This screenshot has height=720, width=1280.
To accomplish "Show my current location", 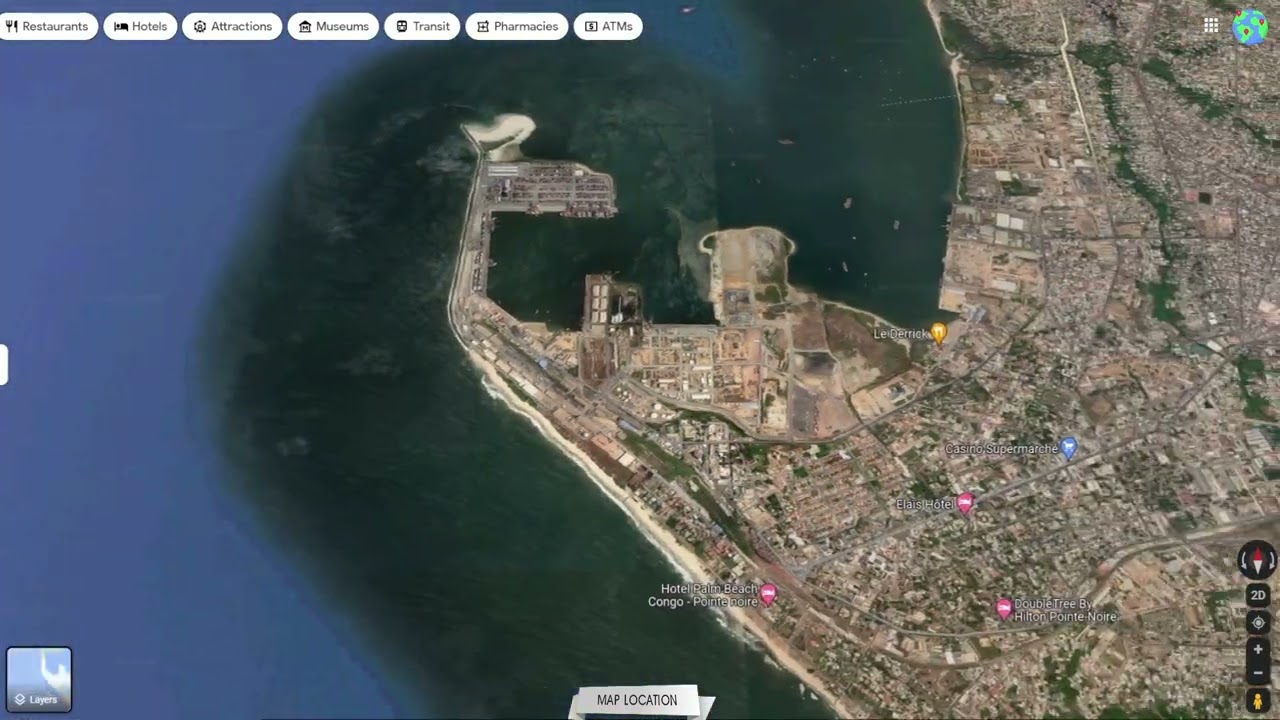I will 1258,622.
